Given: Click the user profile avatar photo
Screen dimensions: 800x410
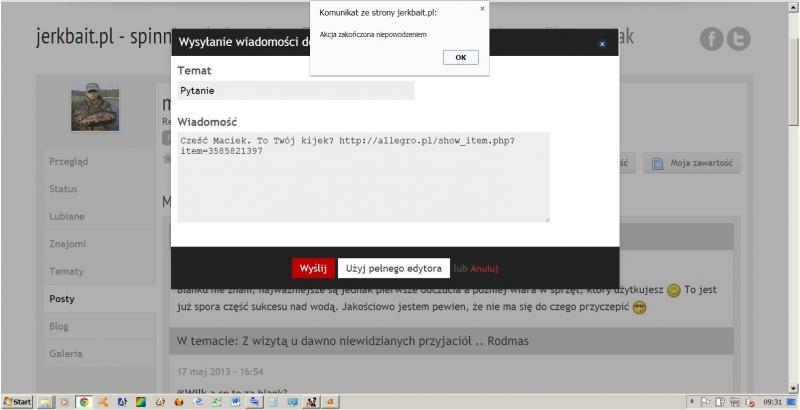Looking at the screenshot, I should (95, 107).
